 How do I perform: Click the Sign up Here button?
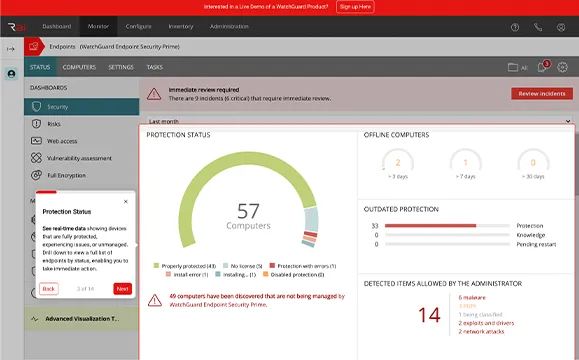(x=355, y=7)
